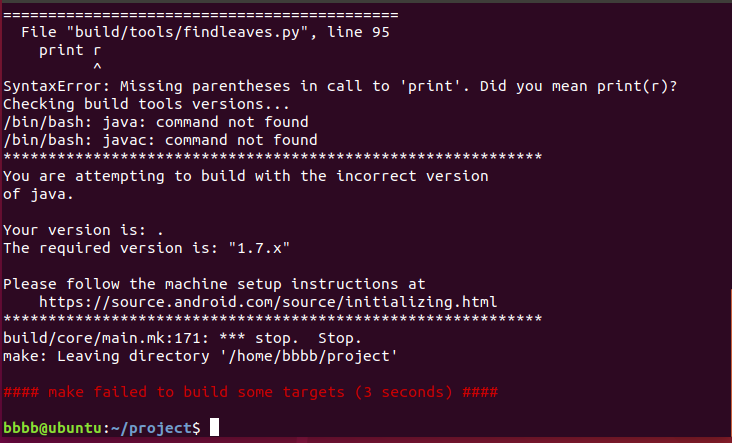The image size is (732, 443).
Task: Click the red 'make failed to build' message
Action: click(x=250, y=392)
